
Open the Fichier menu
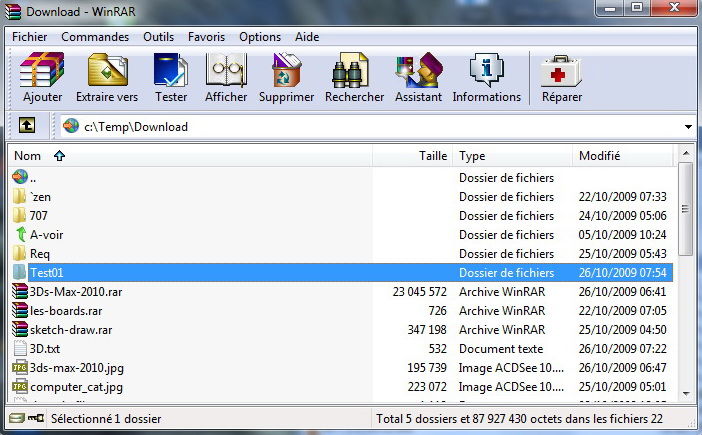click(x=30, y=37)
